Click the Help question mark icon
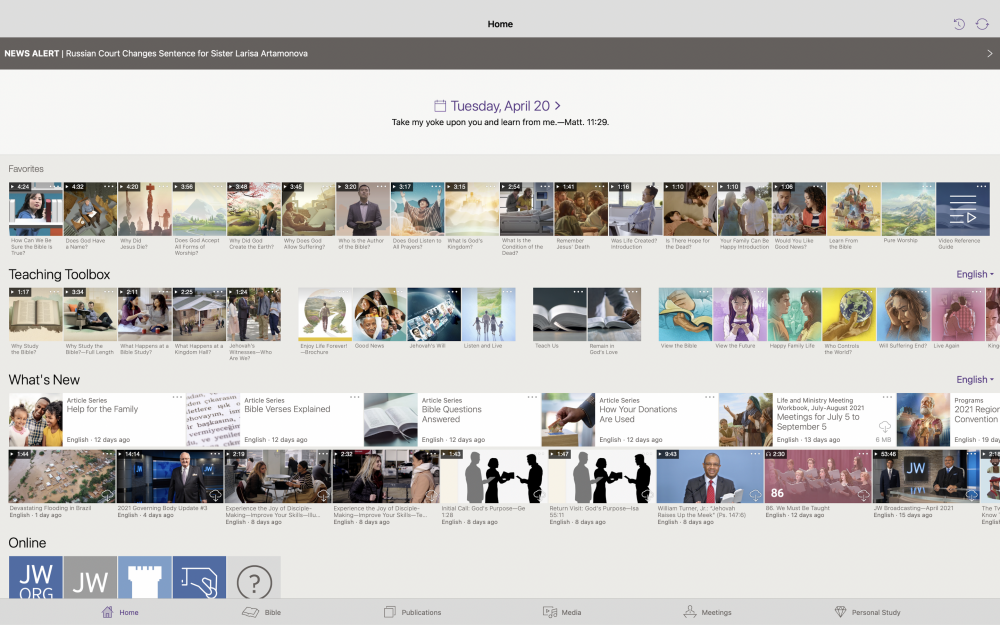Image resolution: width=1000 pixels, height=625 pixels. point(253,579)
